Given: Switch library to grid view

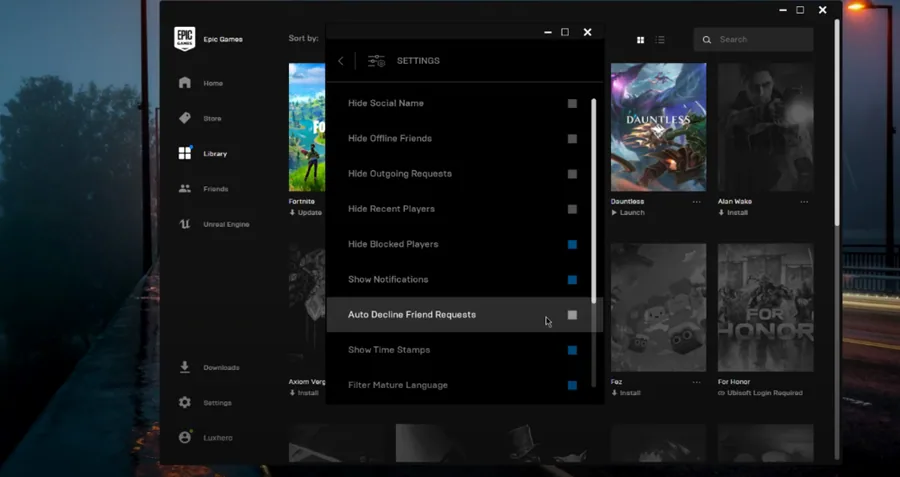Looking at the screenshot, I should [x=641, y=40].
